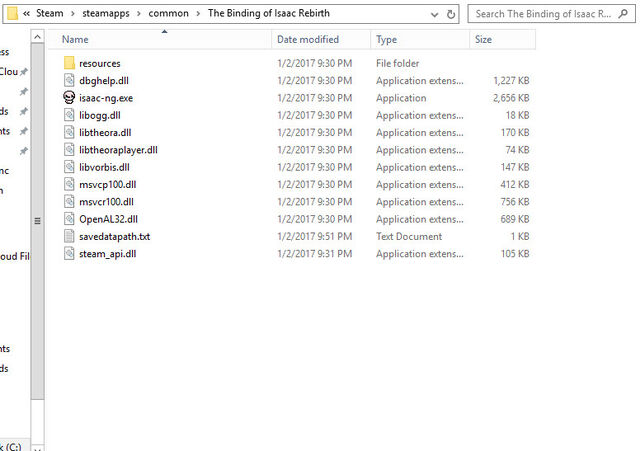The width and height of the screenshot is (640, 451).
Task: Expand the chevron after Steam breadcrumb
Action: point(73,13)
